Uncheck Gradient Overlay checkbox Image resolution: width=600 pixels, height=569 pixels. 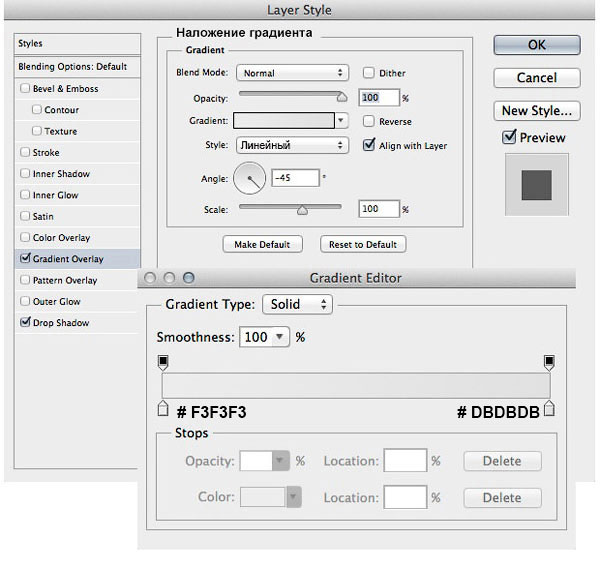click(x=25, y=258)
